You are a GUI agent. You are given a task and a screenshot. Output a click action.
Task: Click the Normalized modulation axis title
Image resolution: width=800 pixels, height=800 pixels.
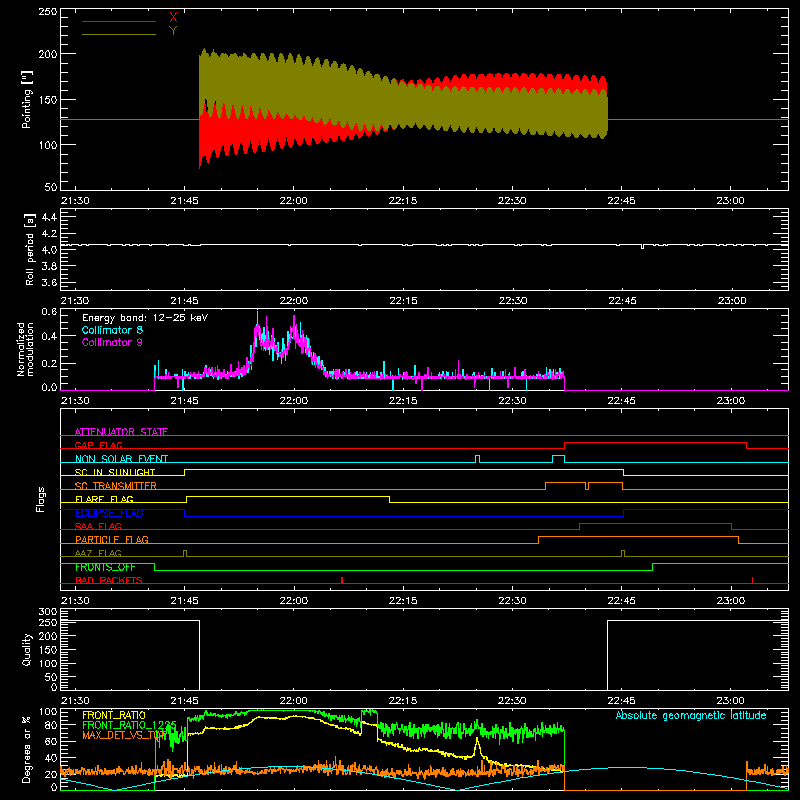click(x=26, y=349)
